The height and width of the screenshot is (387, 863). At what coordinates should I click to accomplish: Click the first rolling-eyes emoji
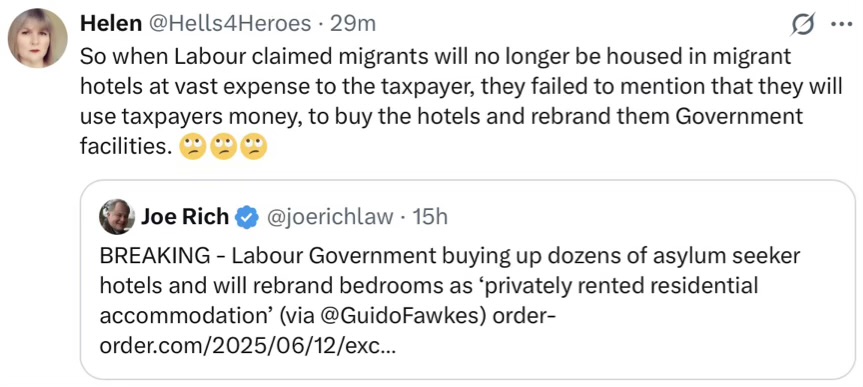[193, 147]
